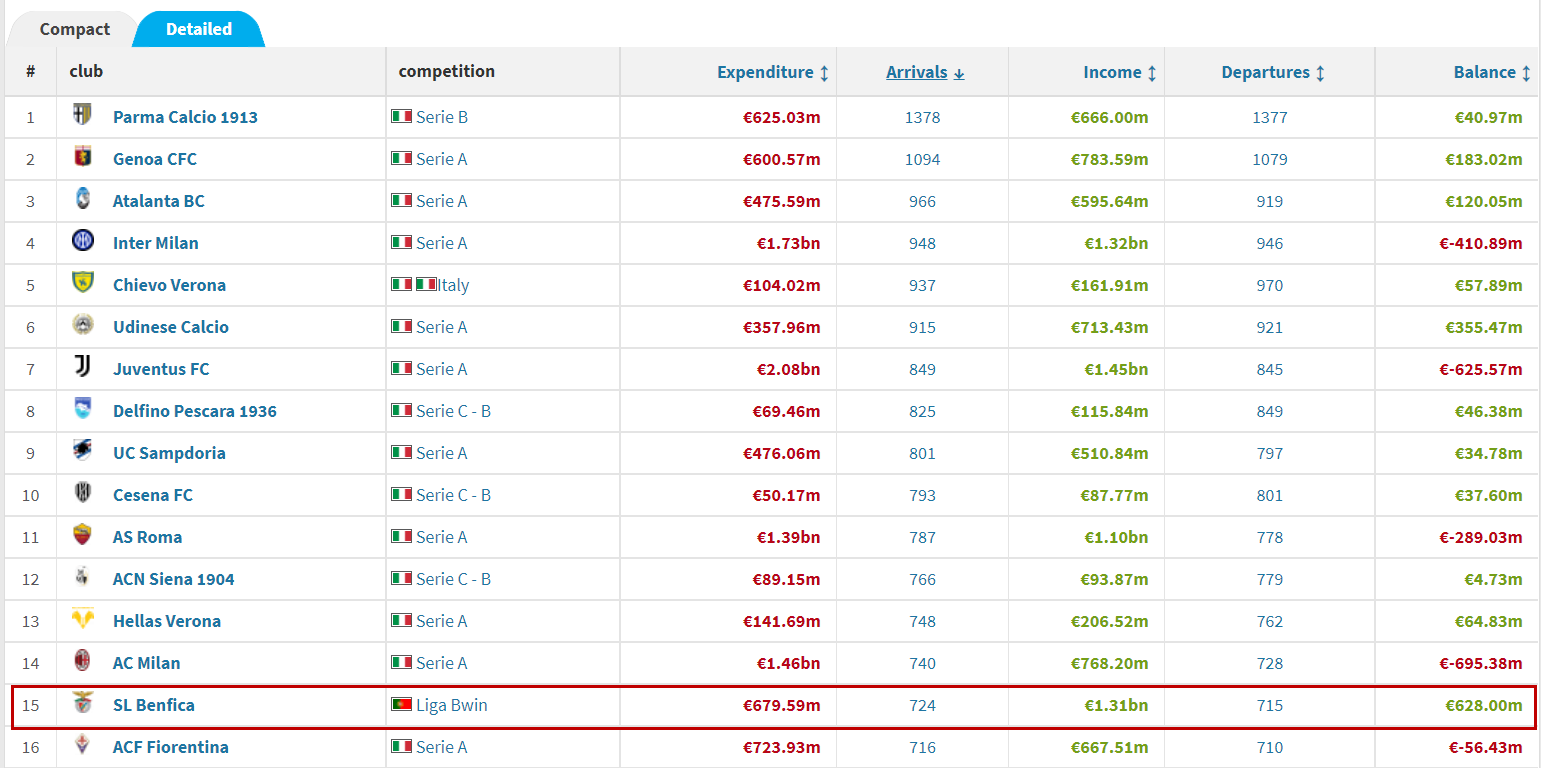Sort table by Departures column
The height and width of the screenshot is (768, 1541).
coord(1273,72)
